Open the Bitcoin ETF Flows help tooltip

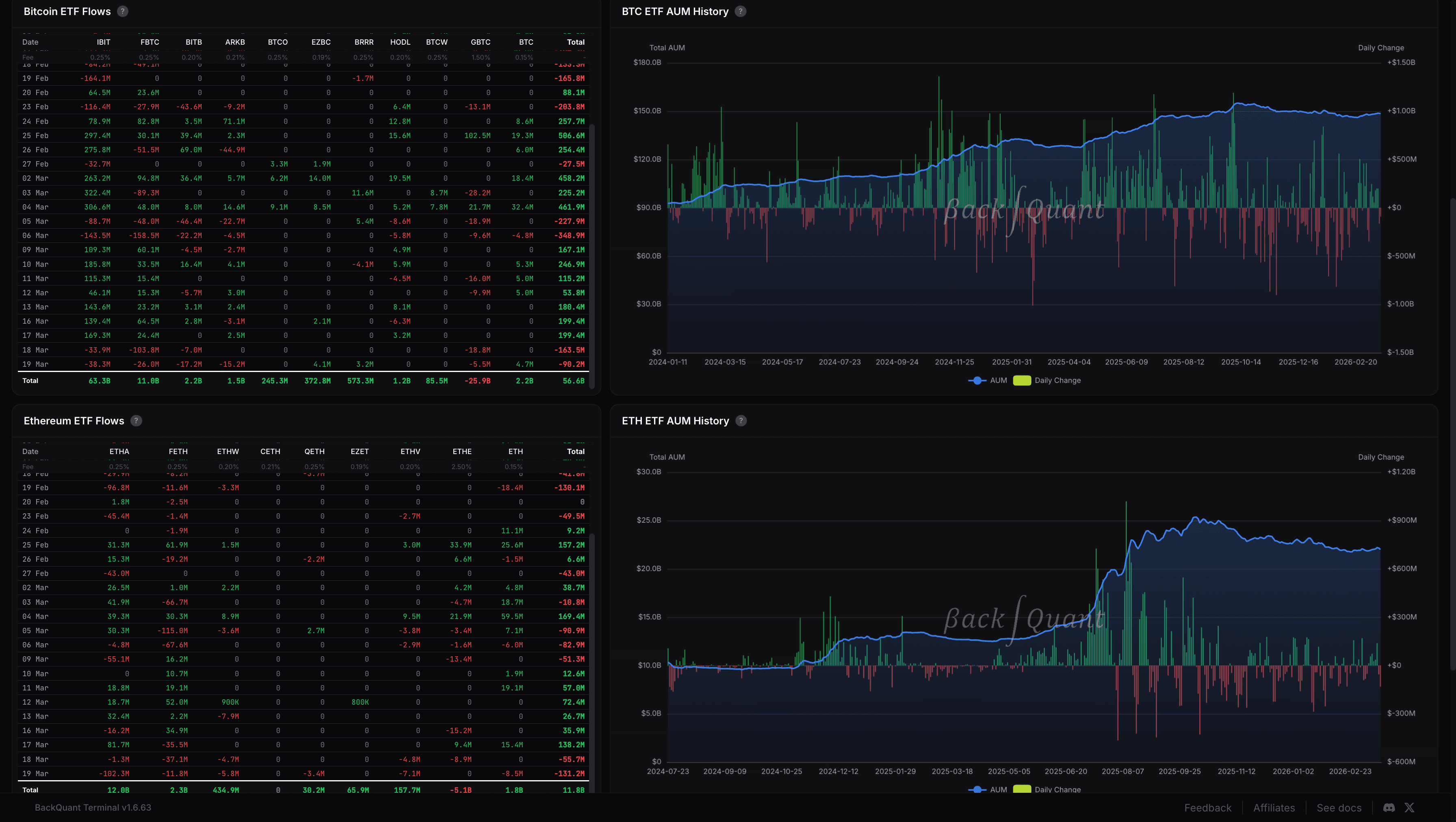click(122, 11)
